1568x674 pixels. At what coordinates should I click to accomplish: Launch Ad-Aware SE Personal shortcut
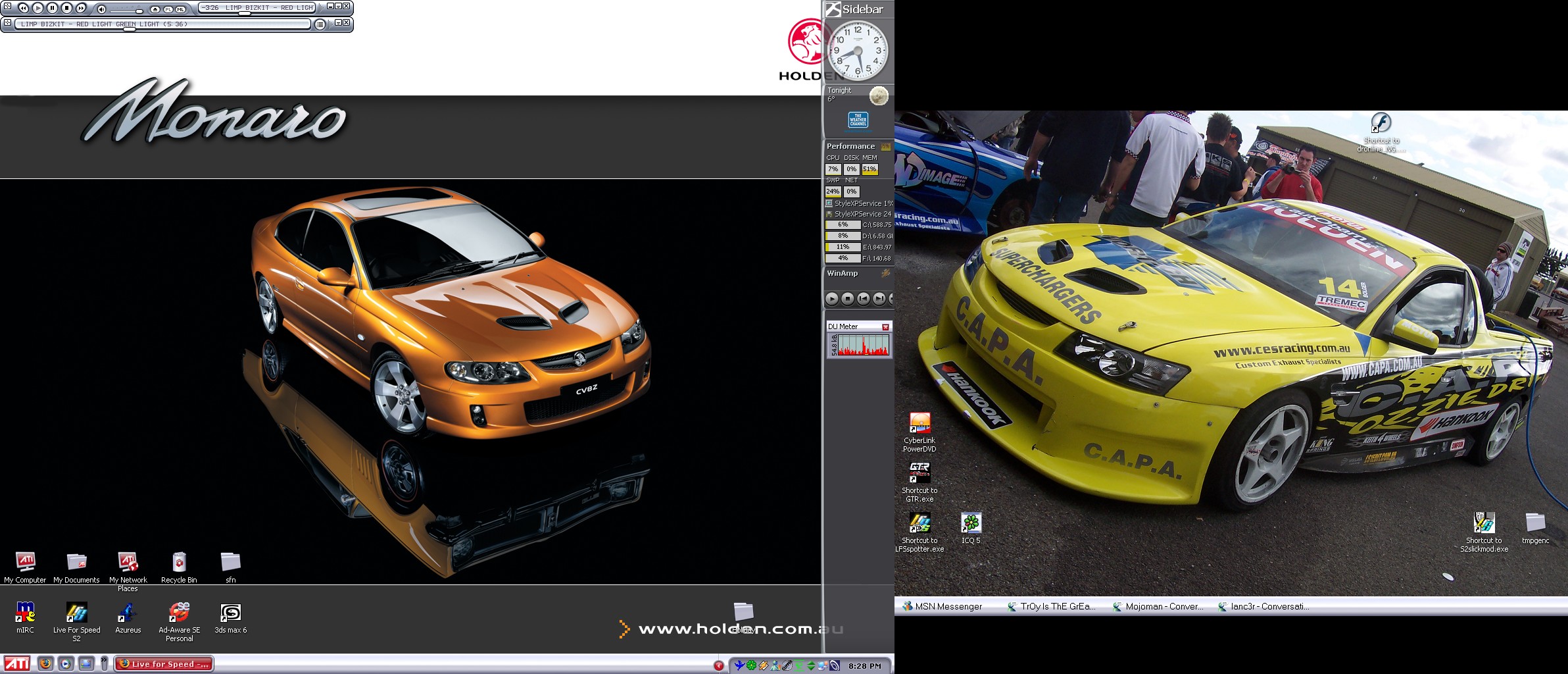coord(180,621)
